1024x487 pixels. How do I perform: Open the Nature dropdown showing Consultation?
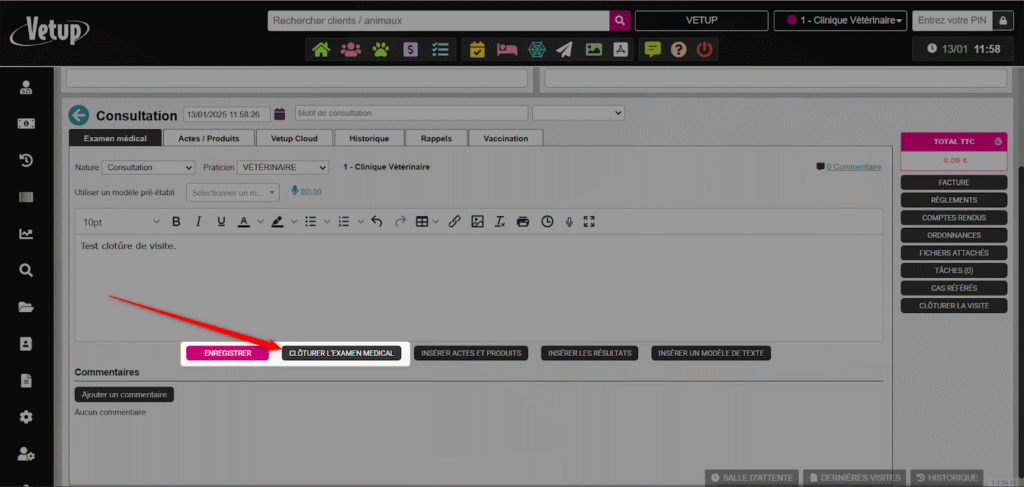click(x=148, y=167)
